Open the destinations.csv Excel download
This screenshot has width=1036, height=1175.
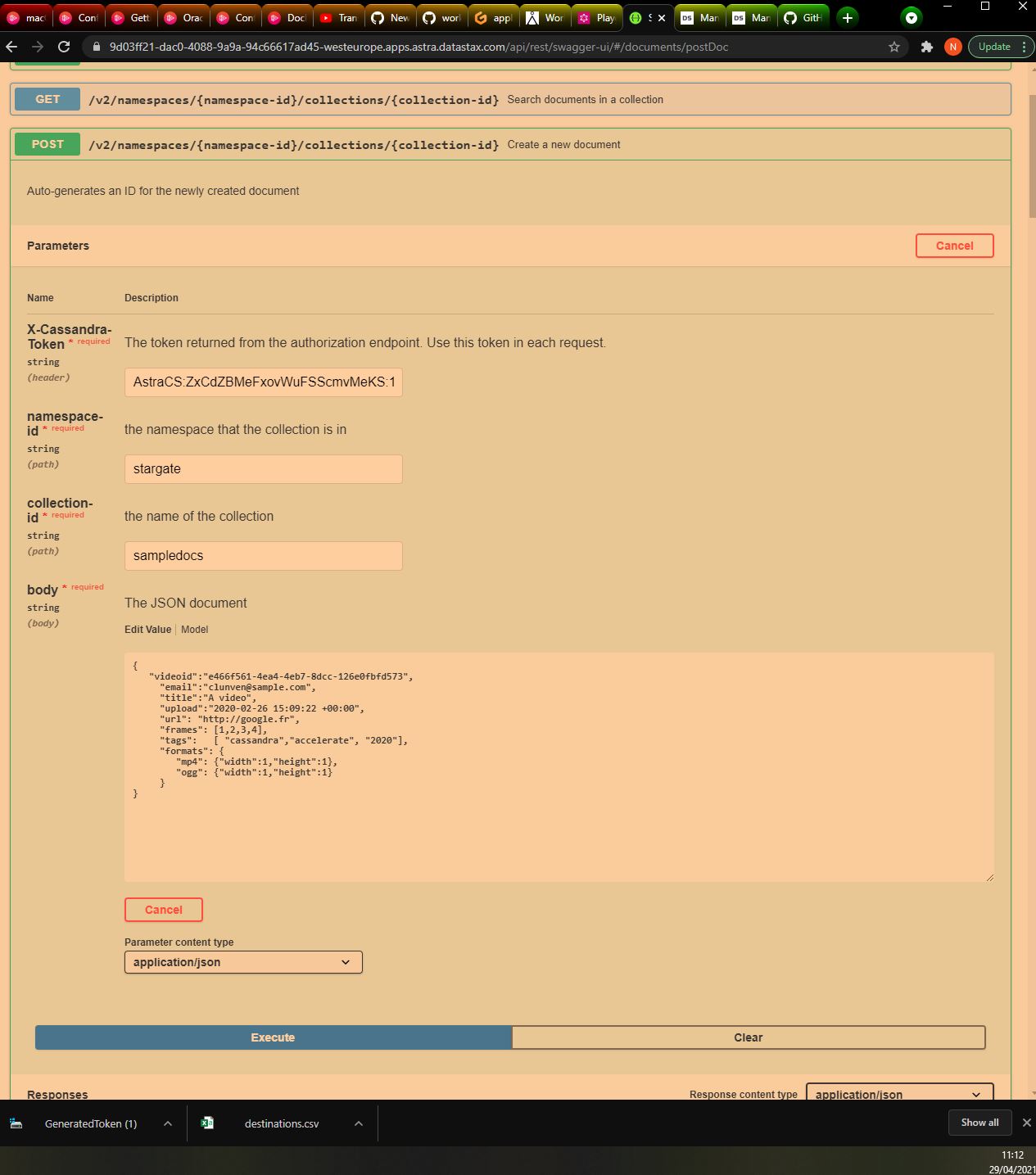point(281,1123)
